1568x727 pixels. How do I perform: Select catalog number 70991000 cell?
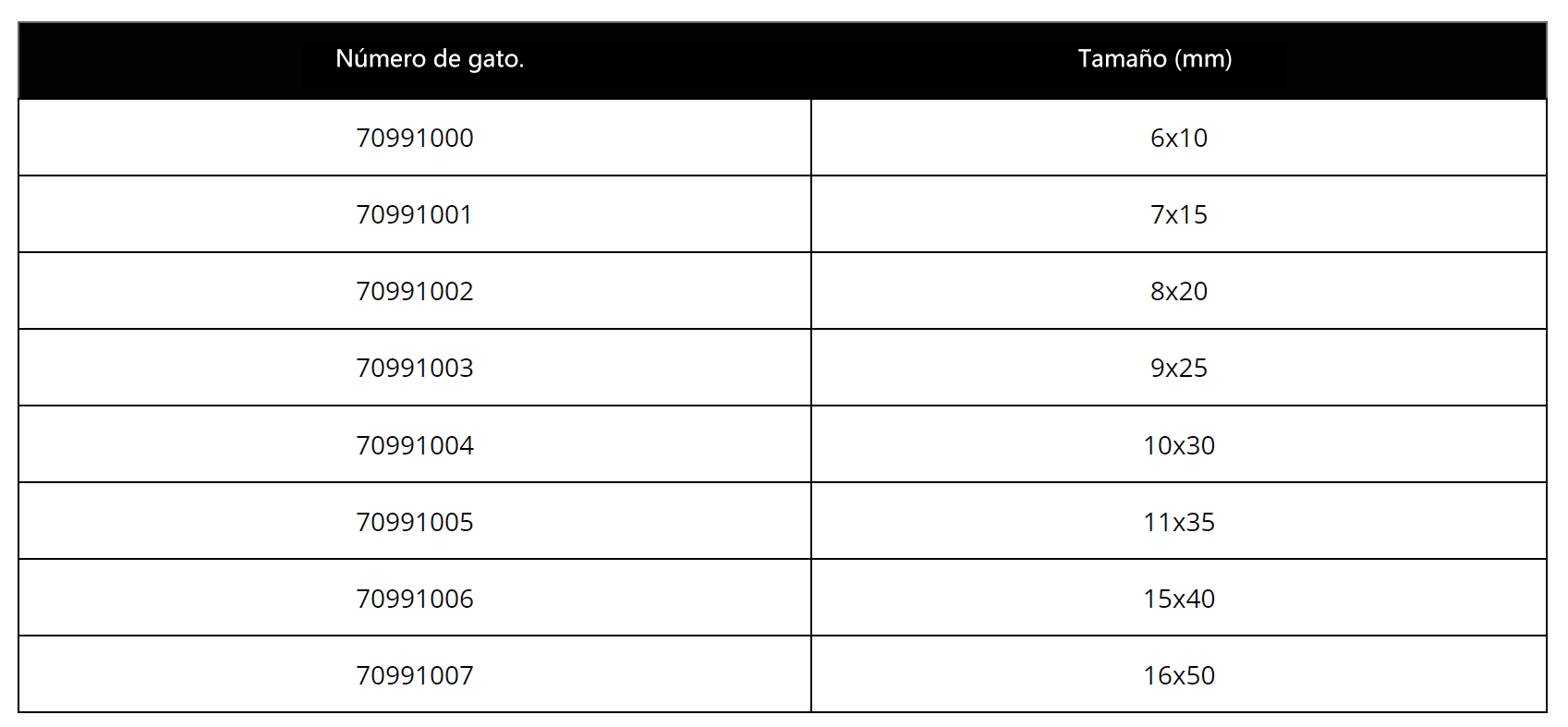tap(414, 138)
